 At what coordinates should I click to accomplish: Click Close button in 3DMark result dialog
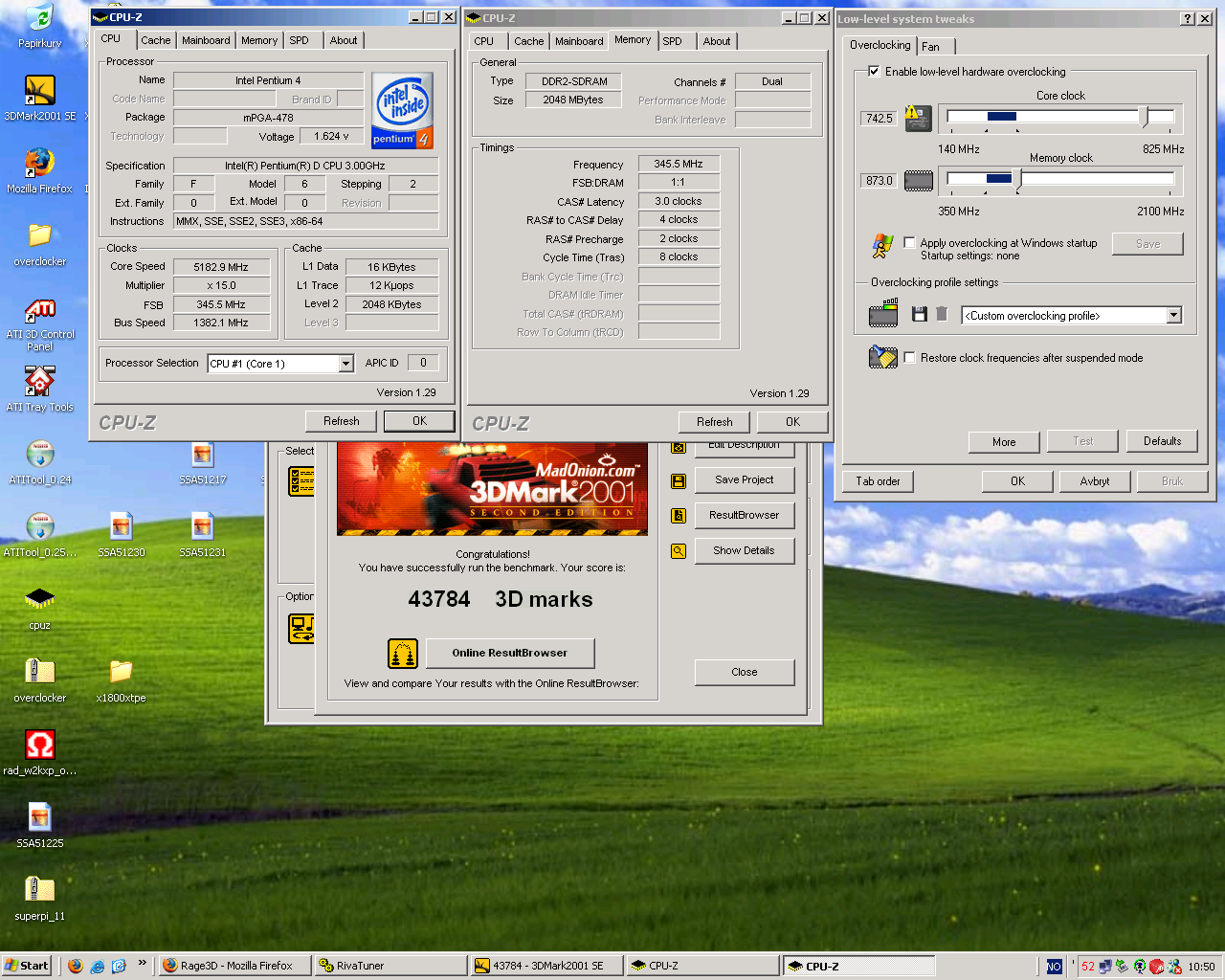pyautogui.click(x=744, y=672)
